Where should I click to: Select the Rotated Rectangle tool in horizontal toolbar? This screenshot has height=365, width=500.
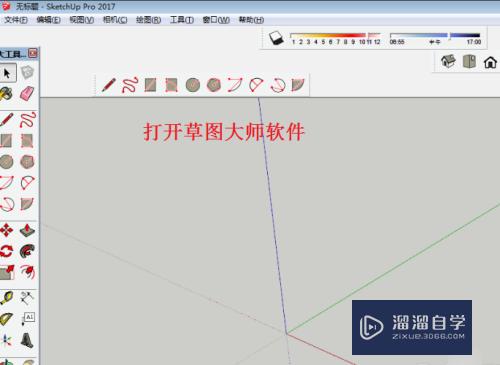pos(171,85)
